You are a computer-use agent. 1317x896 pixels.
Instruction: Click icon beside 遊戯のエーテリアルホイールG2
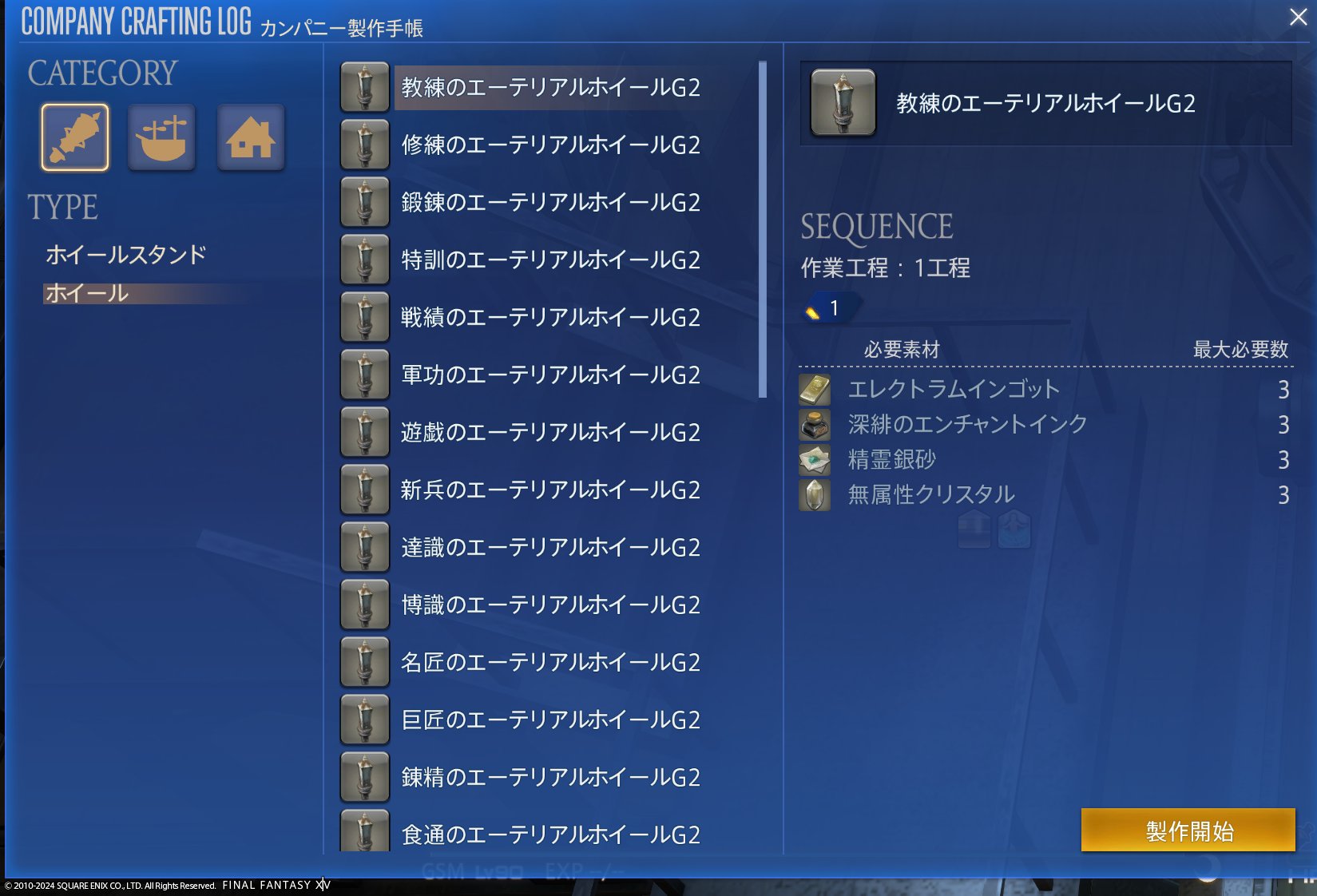(365, 432)
